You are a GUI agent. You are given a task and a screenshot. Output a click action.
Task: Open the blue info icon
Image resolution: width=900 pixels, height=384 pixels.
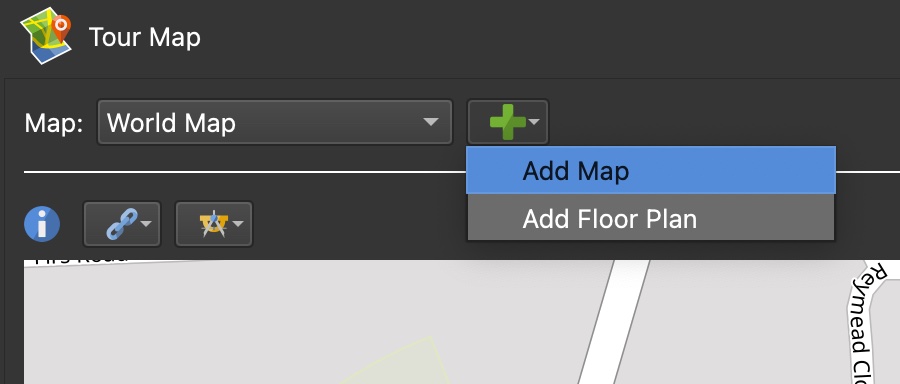tap(42, 224)
